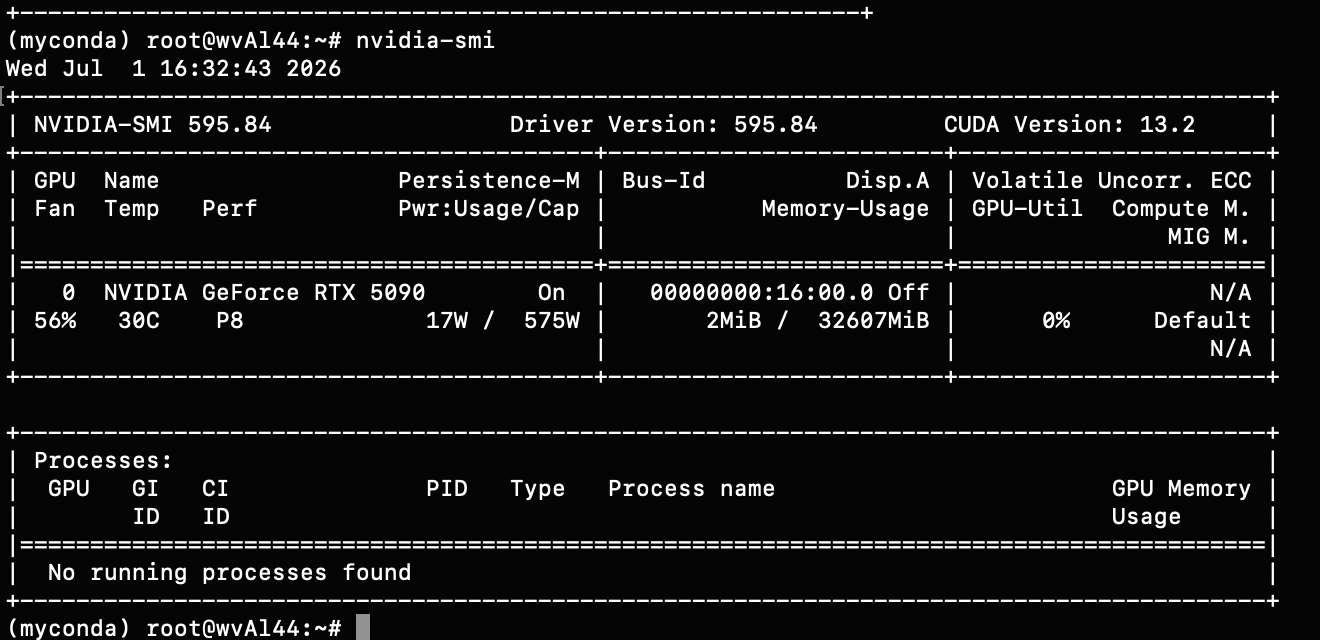Click the 'GPU-Util' column header
Viewport: 1320px width, 640px height.
[1028, 209]
